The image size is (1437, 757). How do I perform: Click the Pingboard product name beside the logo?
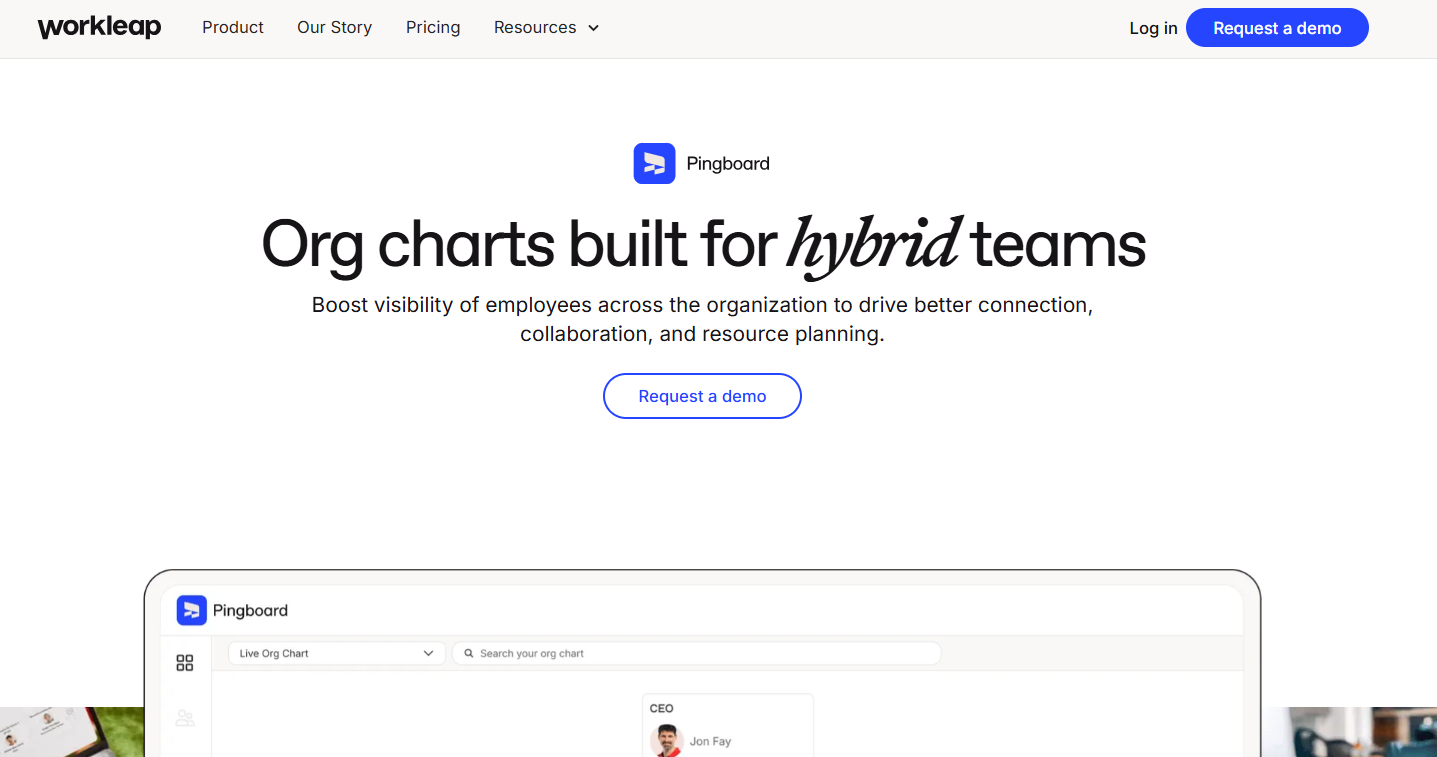(728, 164)
